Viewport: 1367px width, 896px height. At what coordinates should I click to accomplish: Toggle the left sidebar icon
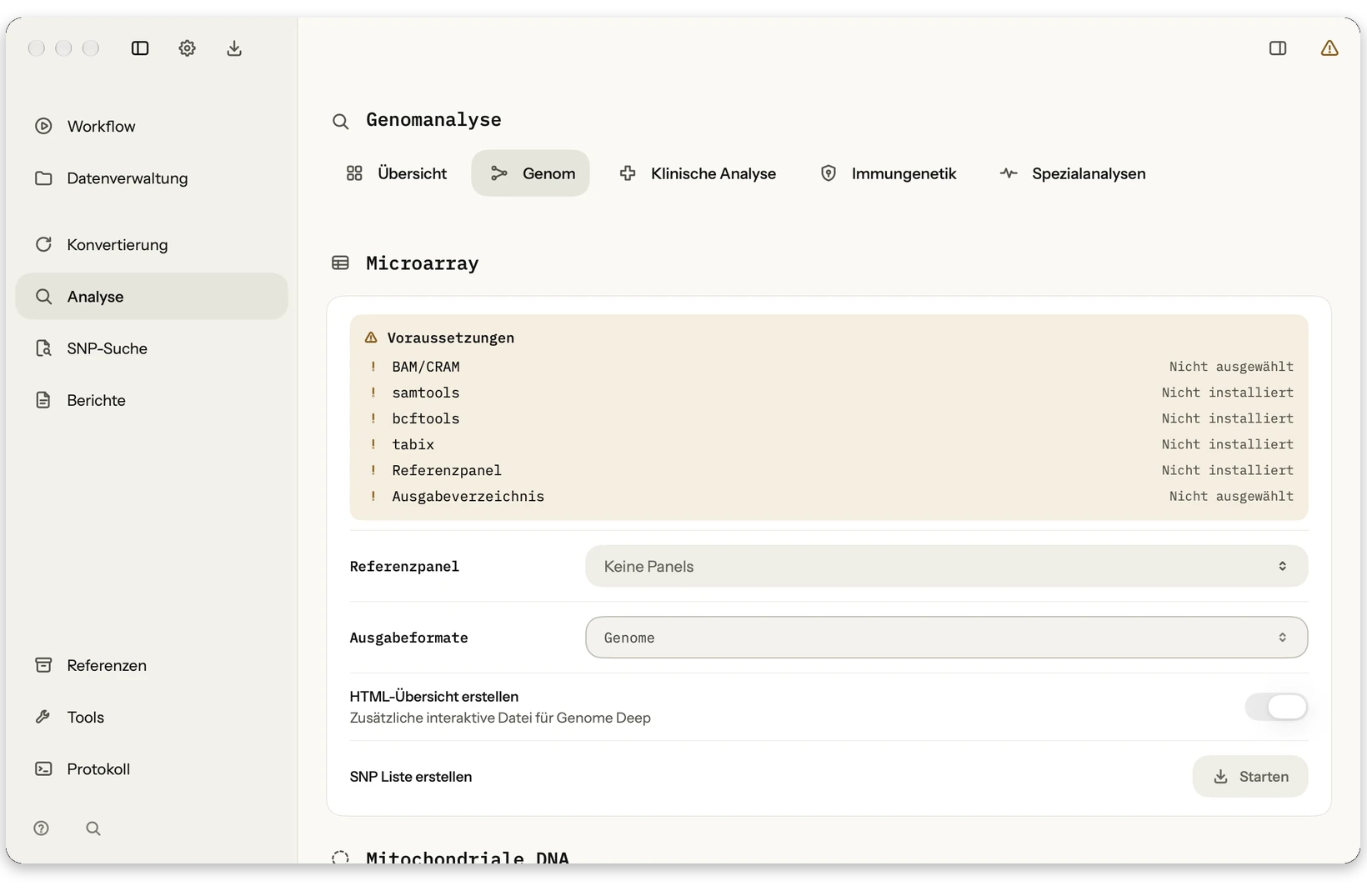(x=140, y=48)
